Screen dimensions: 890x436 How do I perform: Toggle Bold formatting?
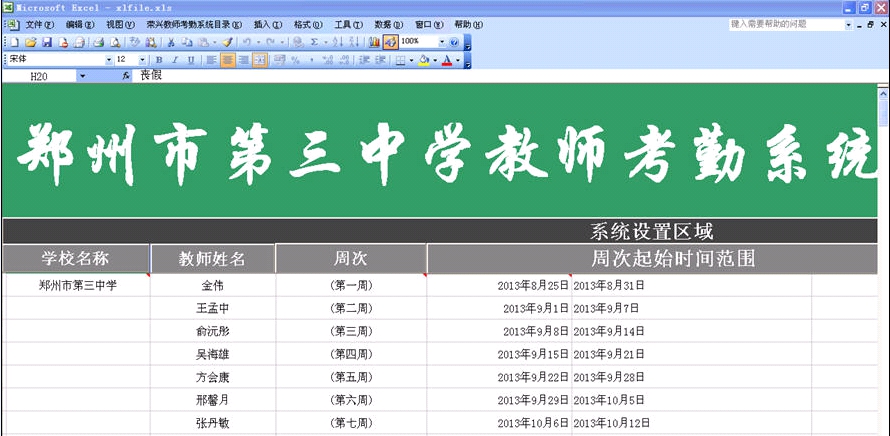159,60
